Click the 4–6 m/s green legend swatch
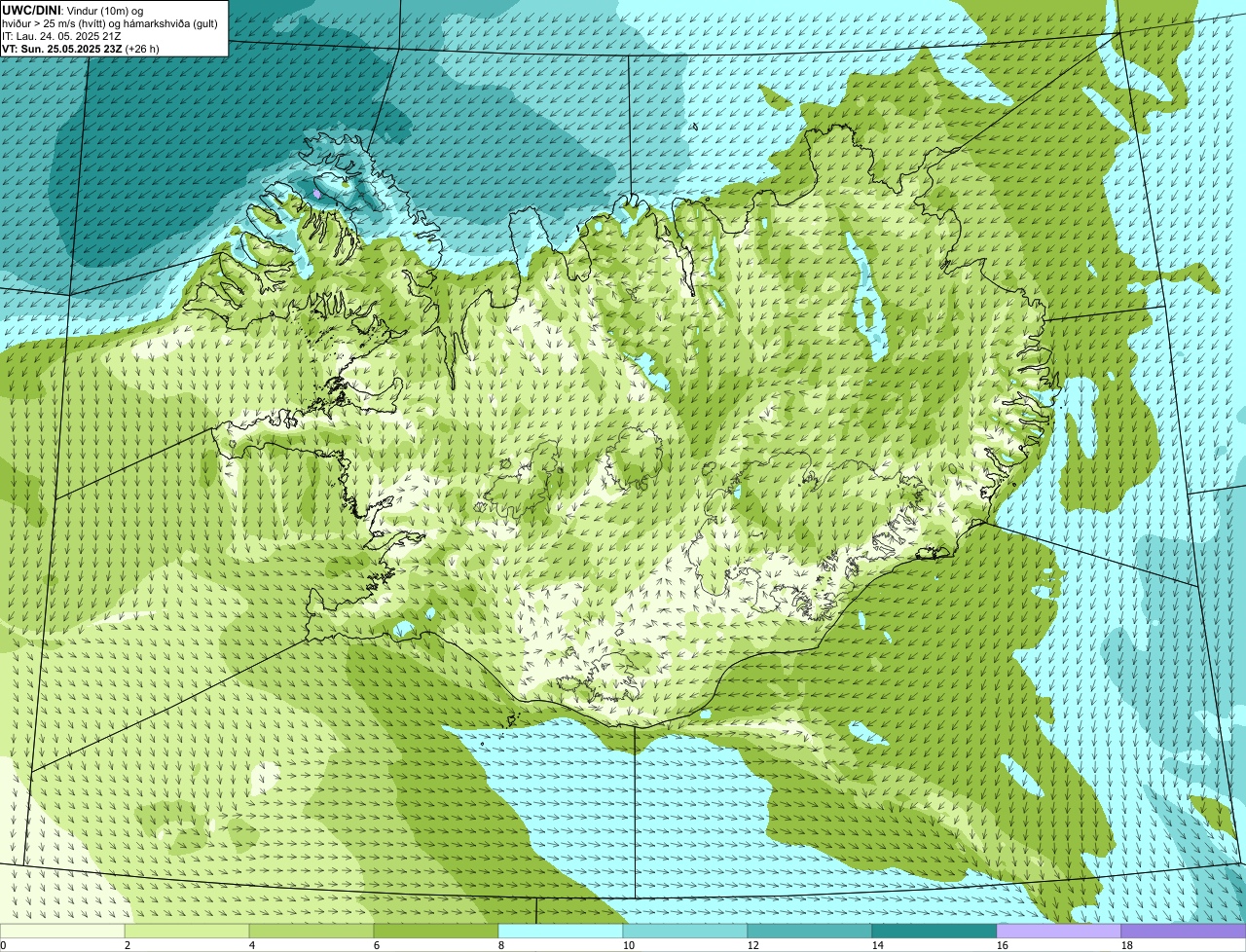Image resolution: width=1246 pixels, height=952 pixels. pos(311,931)
